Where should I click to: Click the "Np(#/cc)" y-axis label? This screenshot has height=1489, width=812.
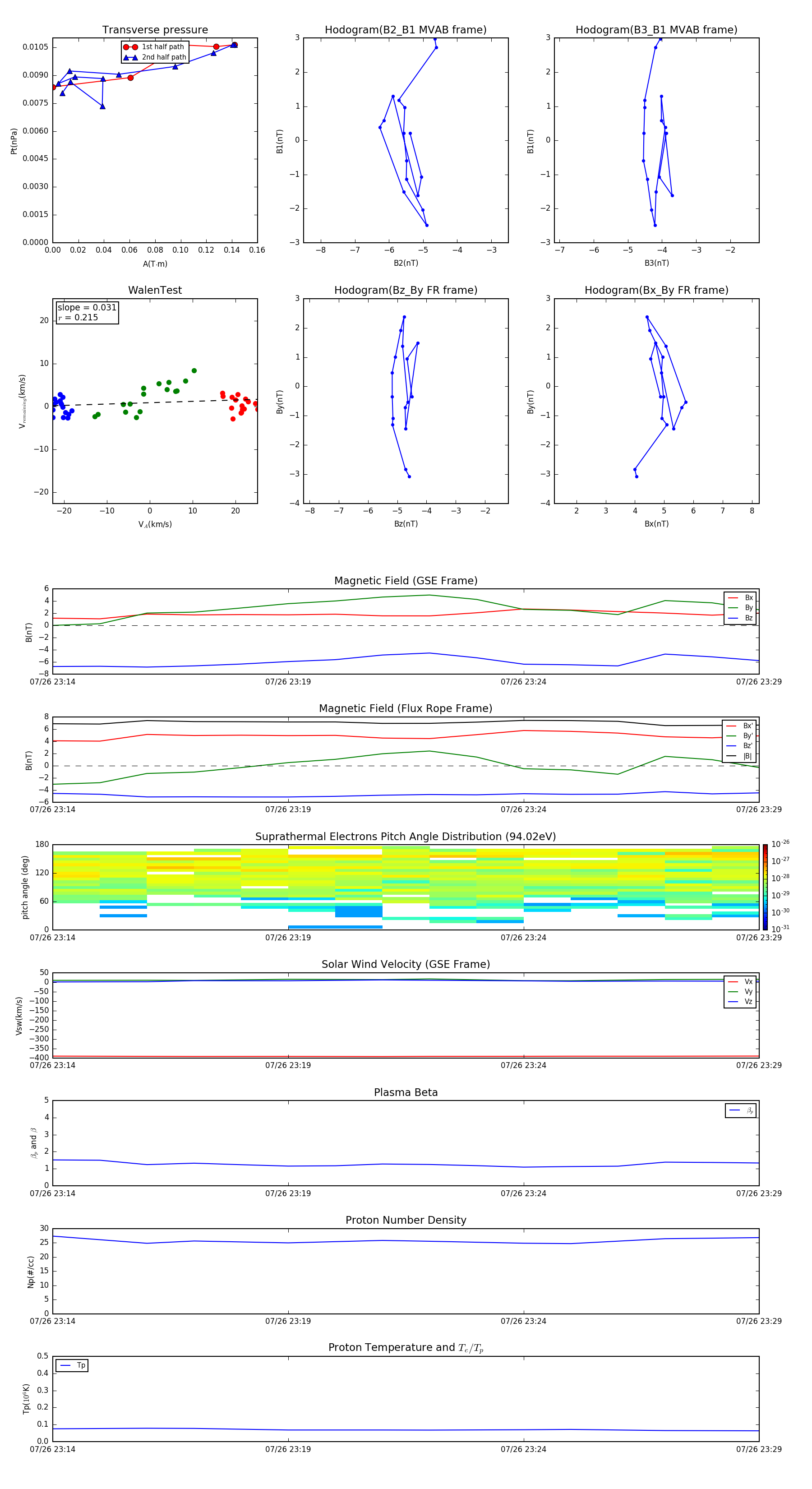(x=31, y=1272)
